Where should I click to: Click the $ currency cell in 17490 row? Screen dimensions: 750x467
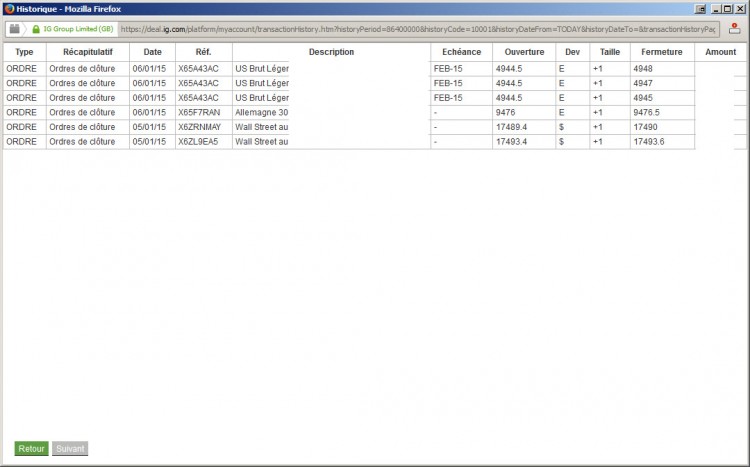pos(572,127)
